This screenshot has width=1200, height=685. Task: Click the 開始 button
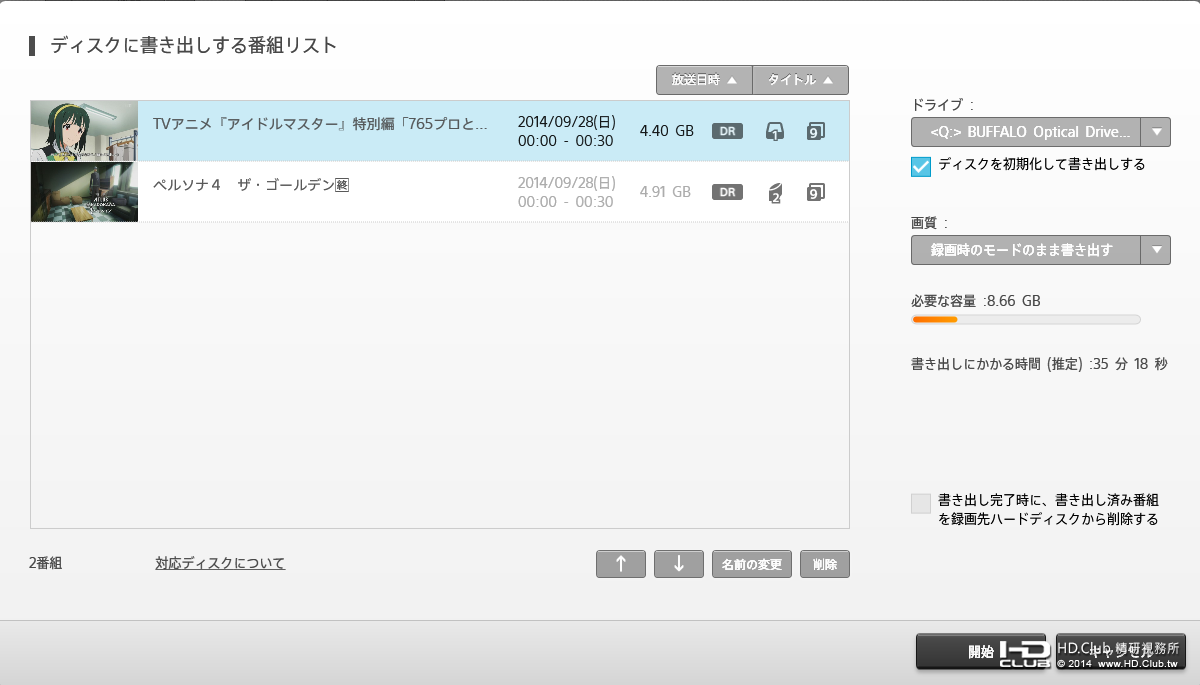[x=981, y=651]
